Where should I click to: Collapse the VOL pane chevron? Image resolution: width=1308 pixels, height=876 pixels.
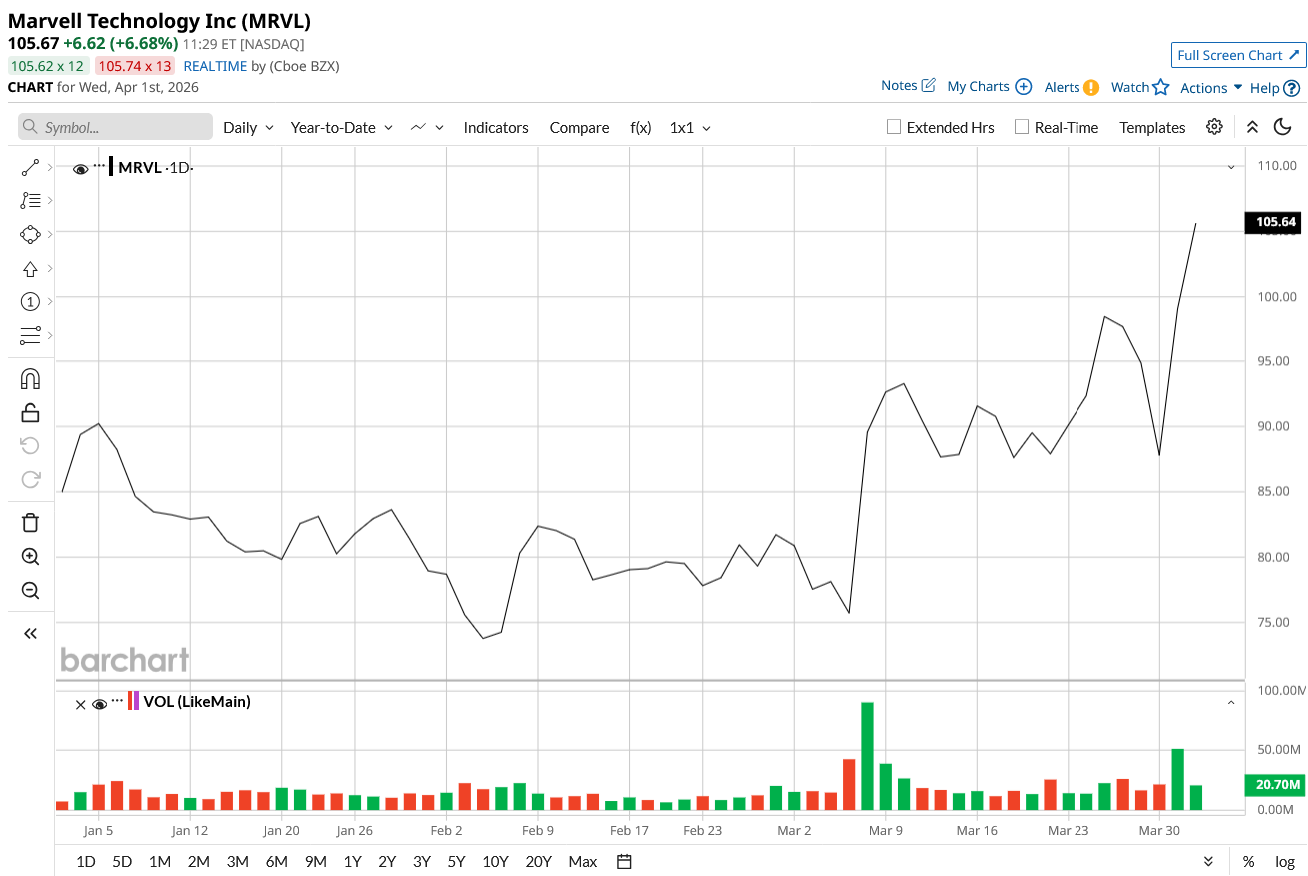(x=1231, y=703)
